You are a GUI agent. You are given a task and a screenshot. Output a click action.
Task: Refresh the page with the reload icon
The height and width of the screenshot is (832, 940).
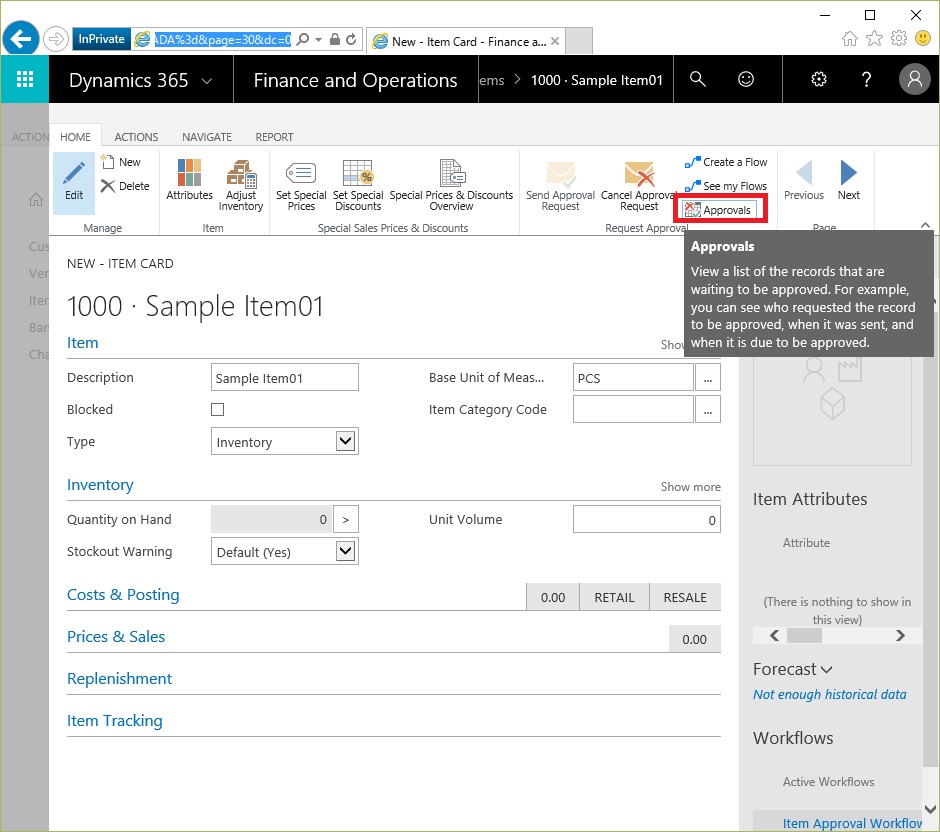tap(351, 40)
